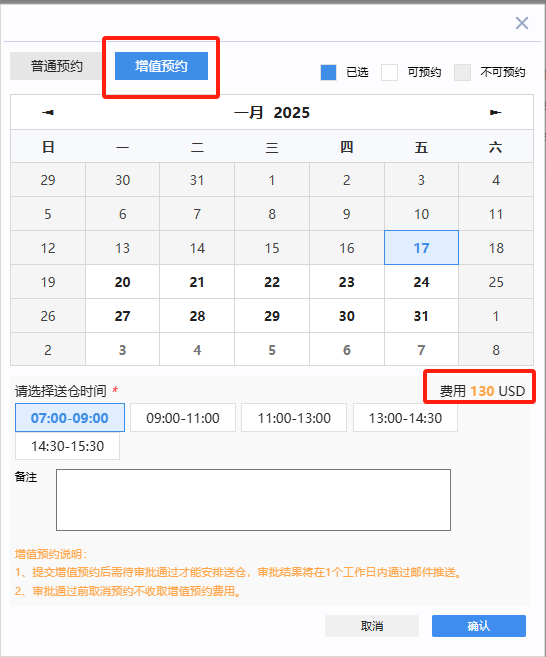Pick January 24 in the calendar
This screenshot has width=546, height=657.
tap(421, 282)
